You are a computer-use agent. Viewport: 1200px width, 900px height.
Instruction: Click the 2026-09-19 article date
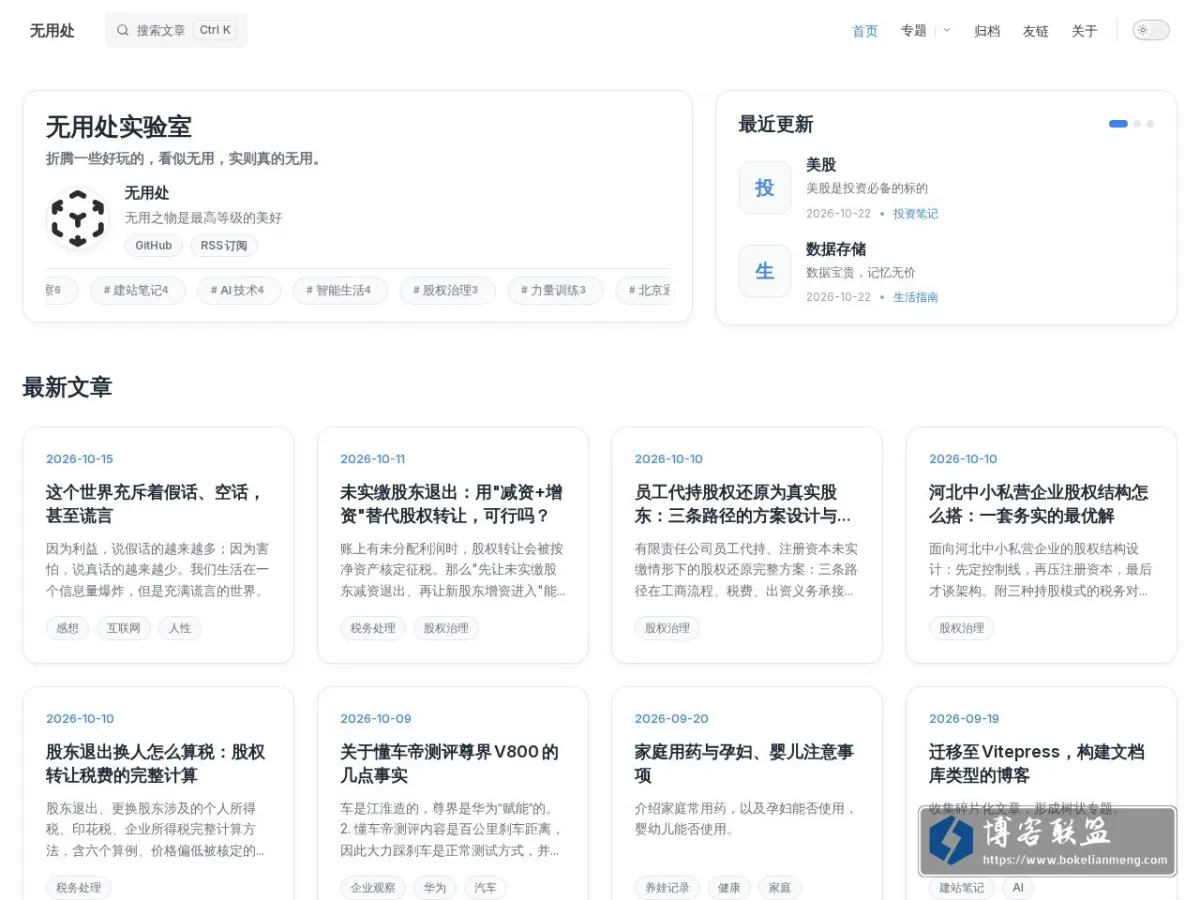[966, 718]
